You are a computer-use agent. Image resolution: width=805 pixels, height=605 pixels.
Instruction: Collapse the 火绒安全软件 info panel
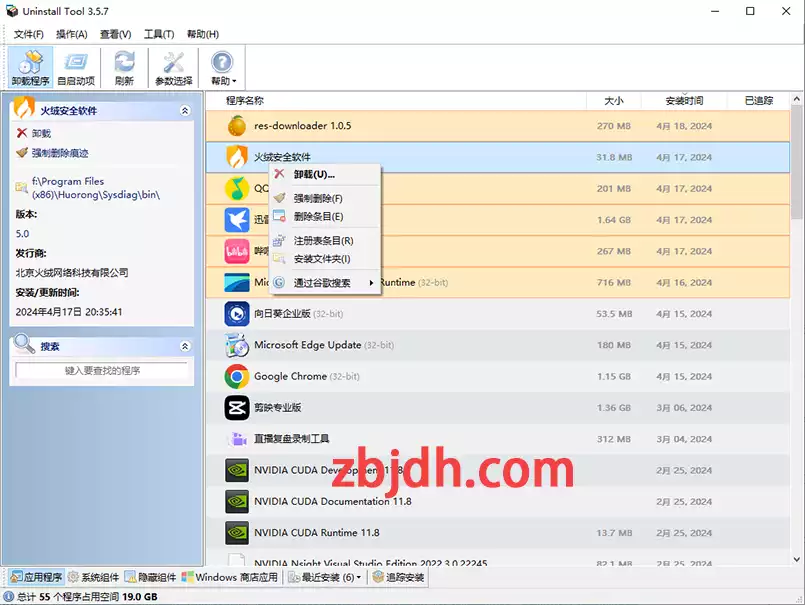[186, 110]
